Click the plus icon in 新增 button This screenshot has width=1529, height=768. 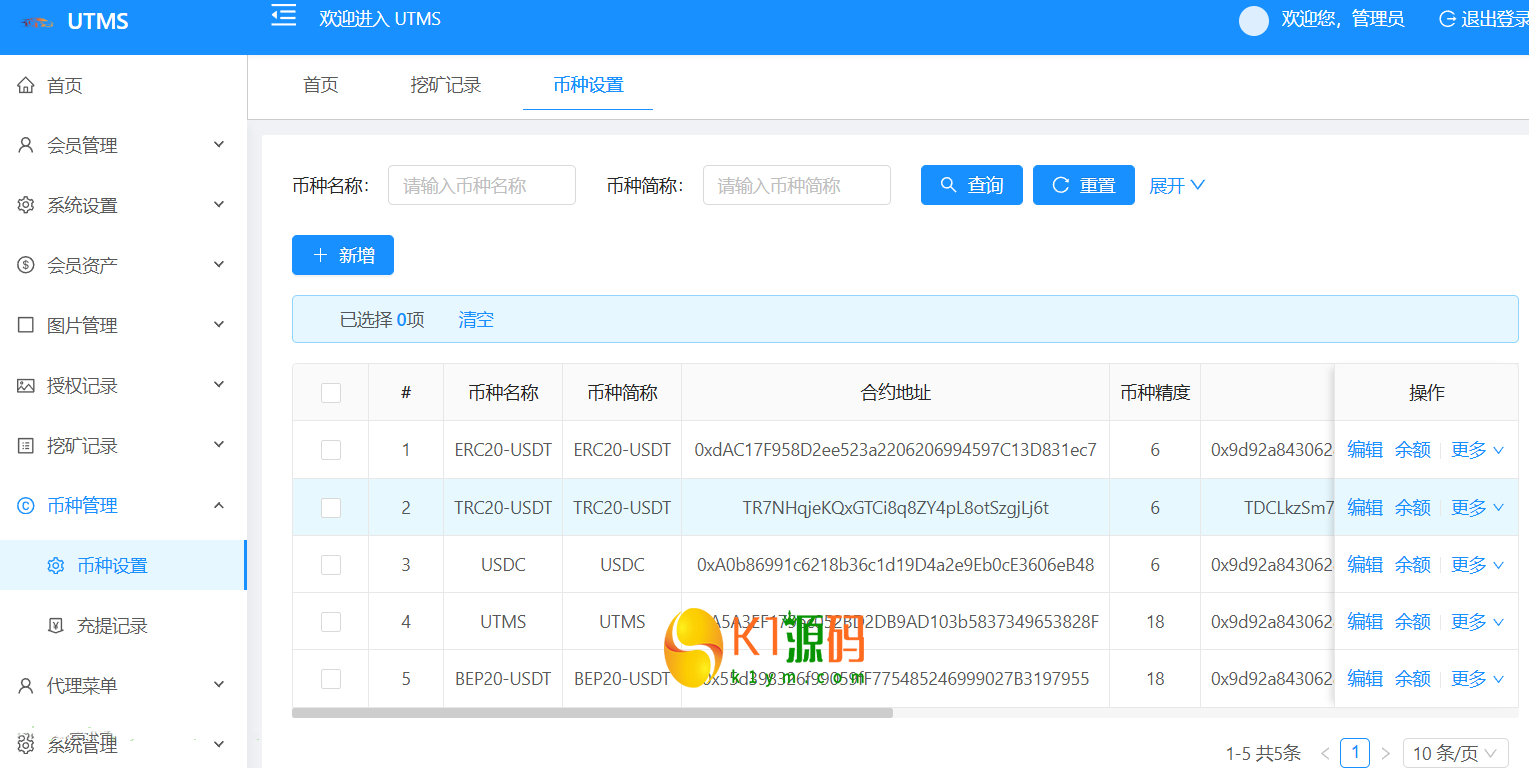click(320, 255)
